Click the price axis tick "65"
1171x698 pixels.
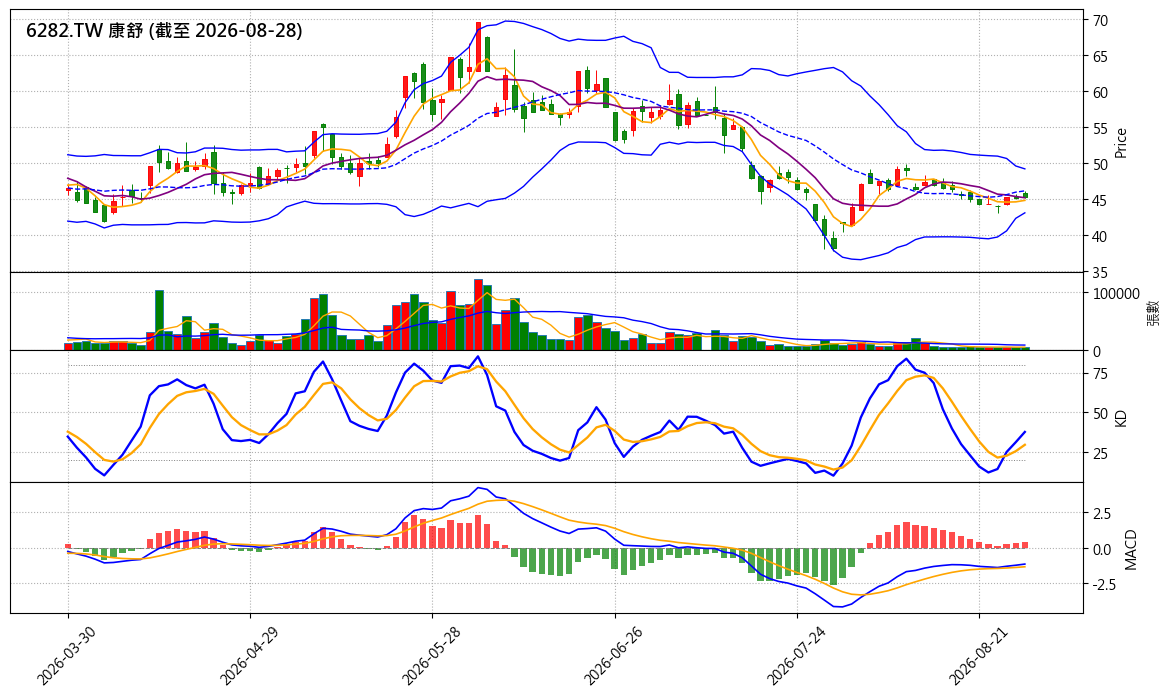(1101, 57)
